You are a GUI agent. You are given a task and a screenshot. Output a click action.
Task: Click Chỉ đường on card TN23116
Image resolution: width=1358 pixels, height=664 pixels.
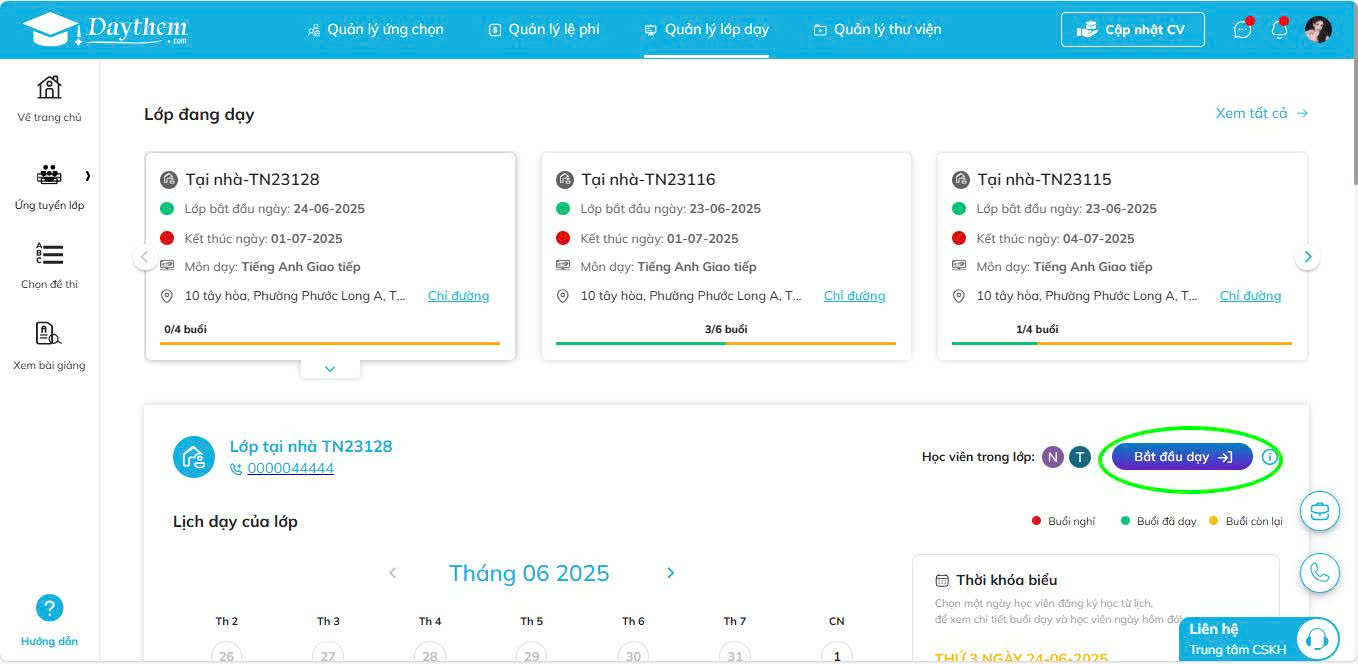click(854, 296)
